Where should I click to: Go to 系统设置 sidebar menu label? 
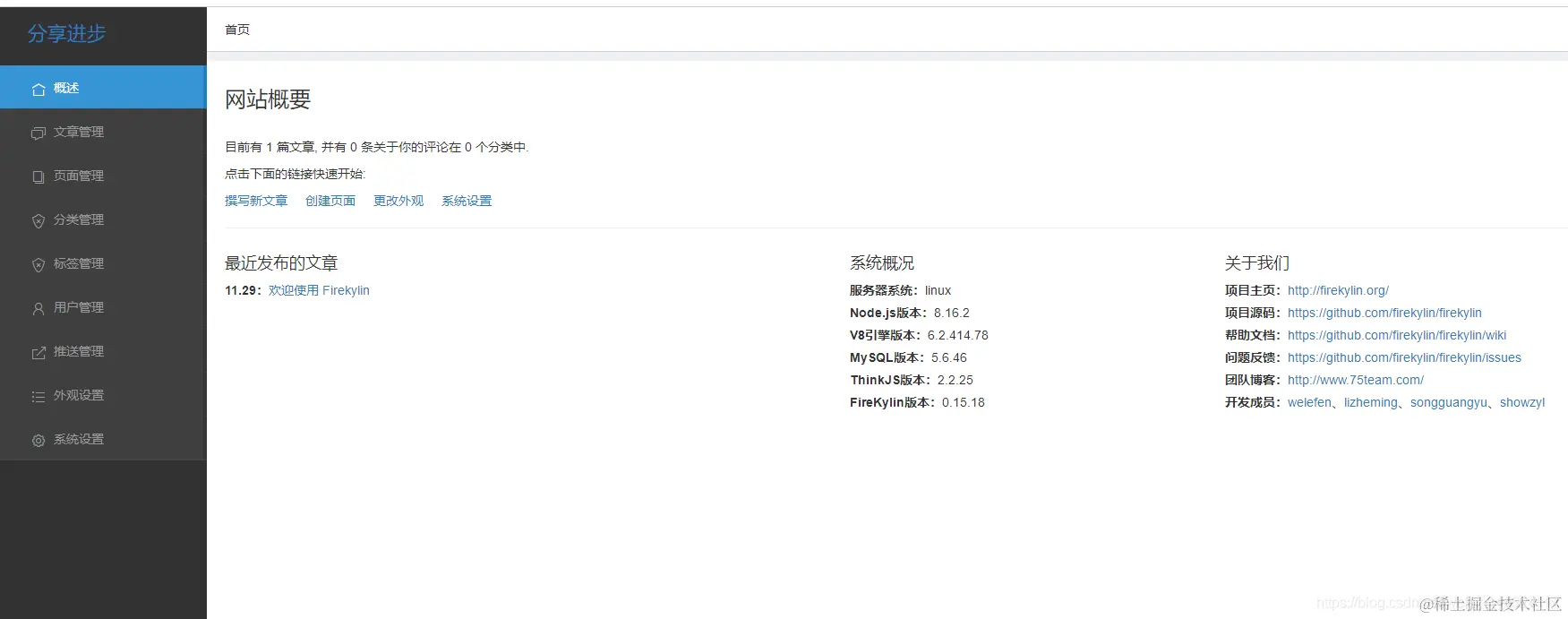(x=79, y=439)
